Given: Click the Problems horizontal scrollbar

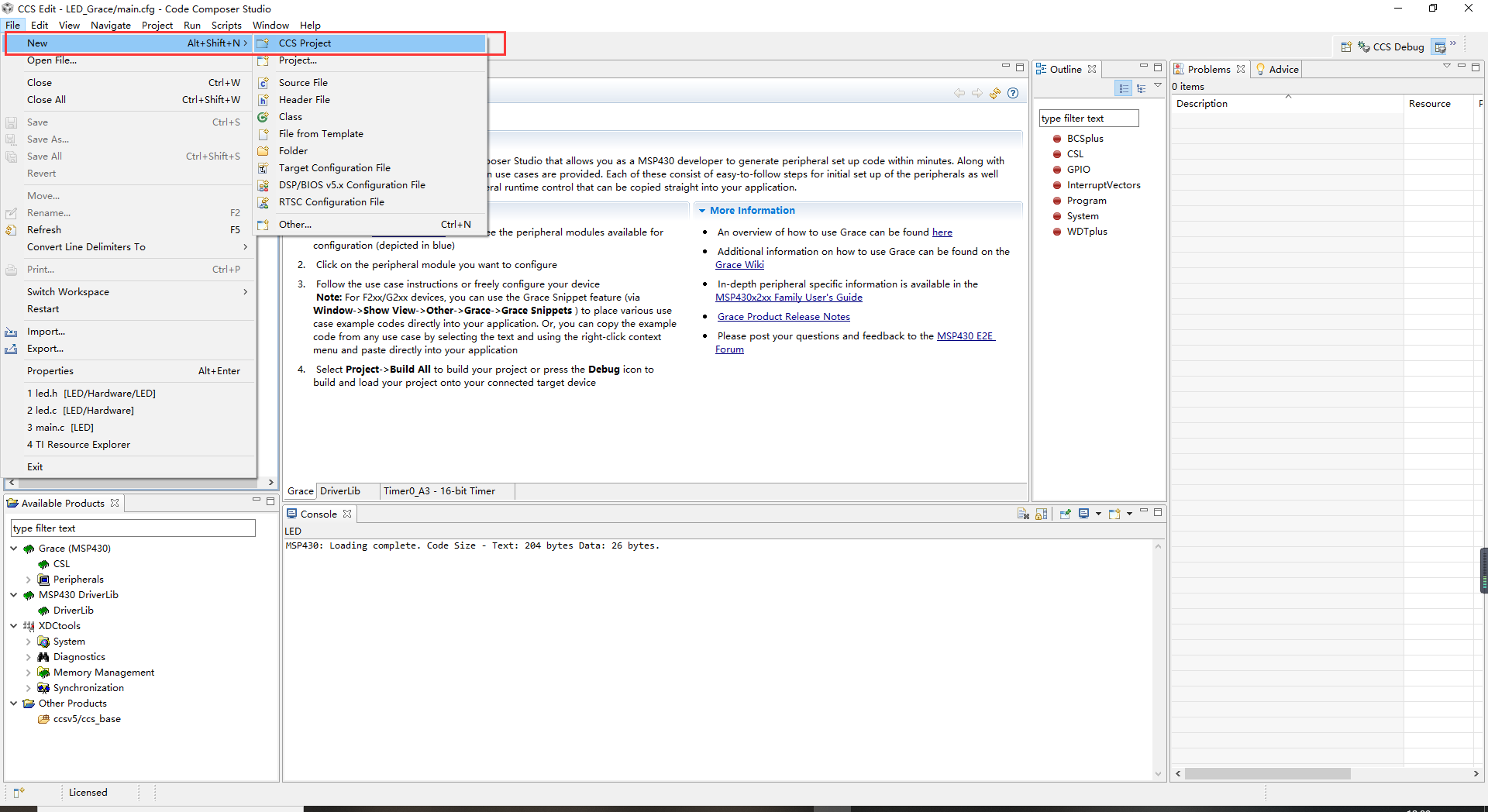Looking at the screenshot, I should pyautogui.click(x=1267, y=774).
